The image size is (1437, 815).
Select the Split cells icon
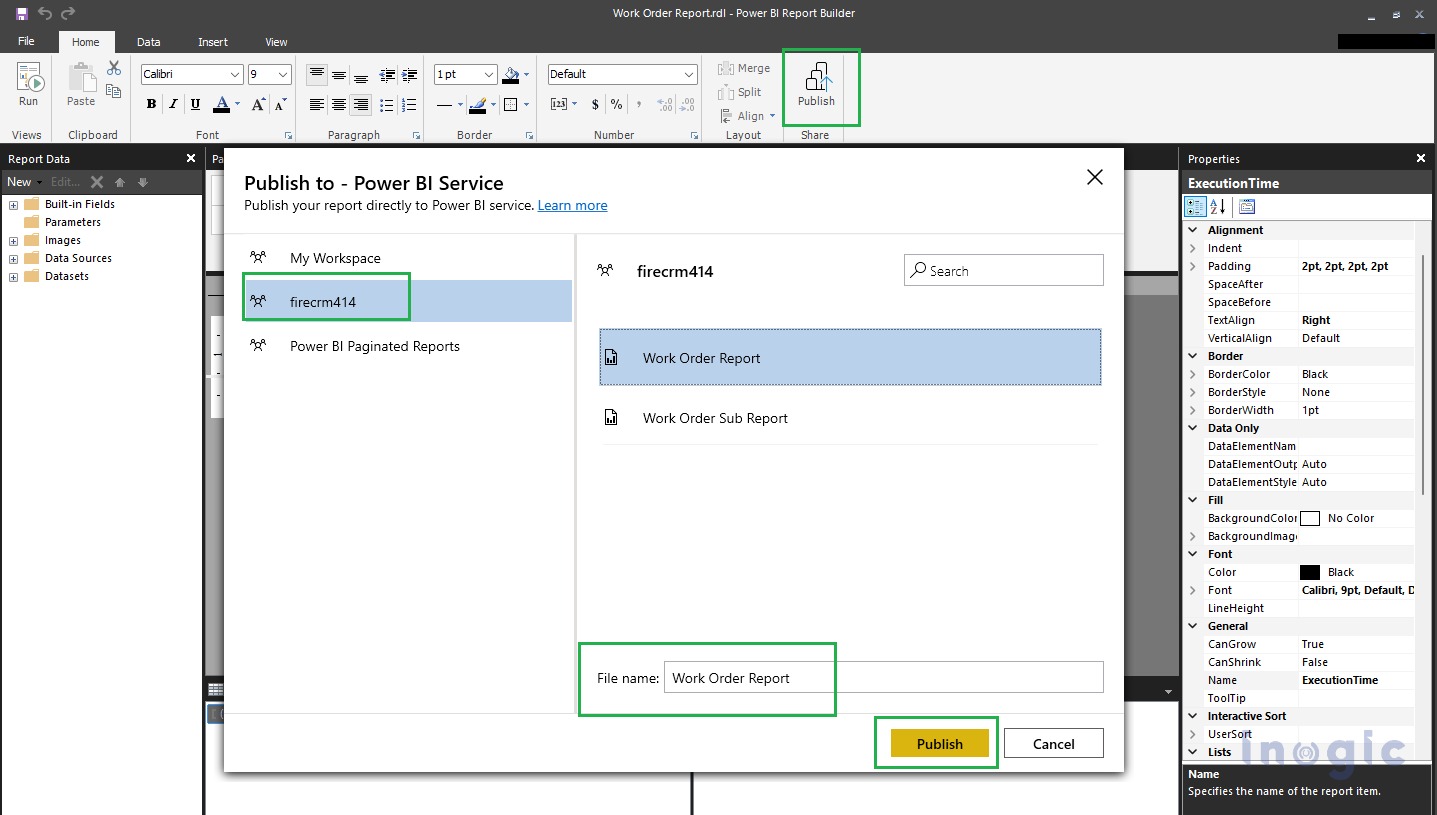click(x=738, y=92)
